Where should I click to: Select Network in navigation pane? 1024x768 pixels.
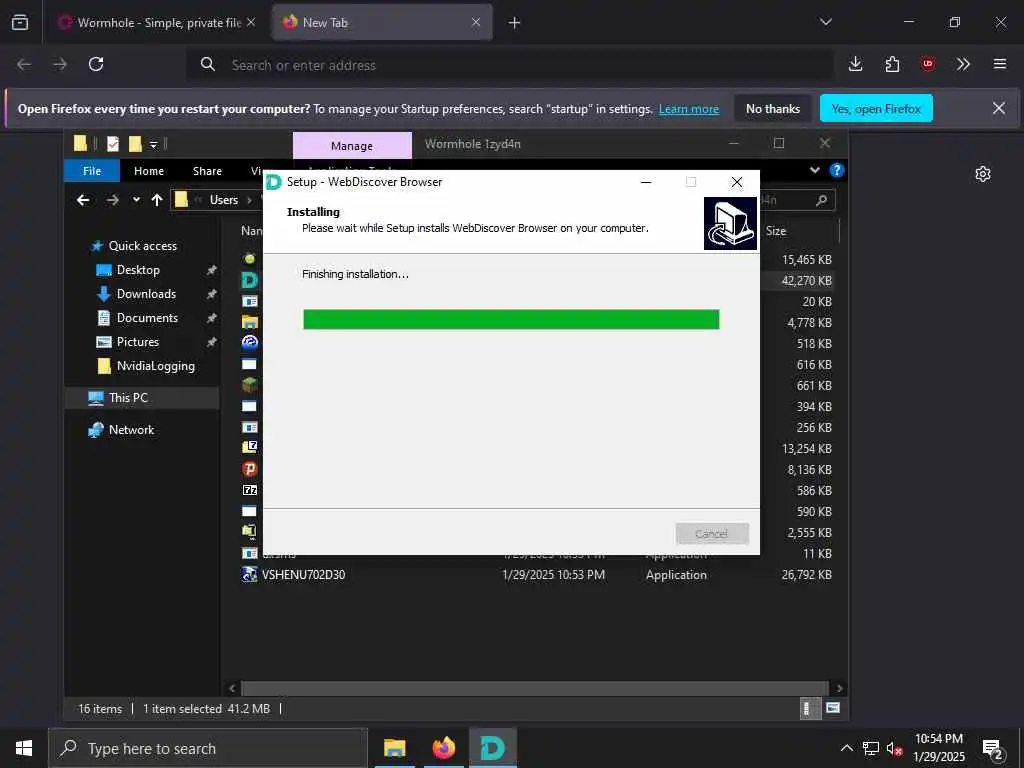pyautogui.click(x=131, y=430)
